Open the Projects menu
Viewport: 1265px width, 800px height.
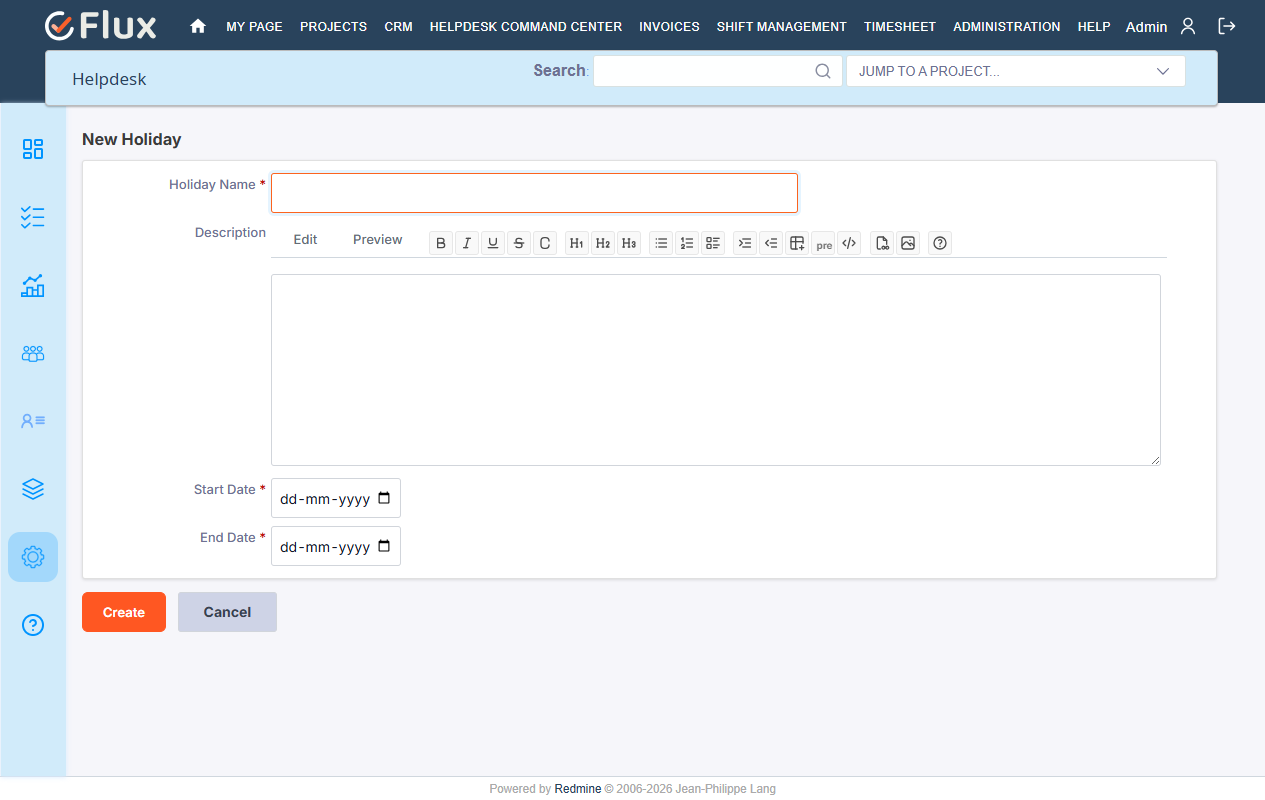click(333, 27)
